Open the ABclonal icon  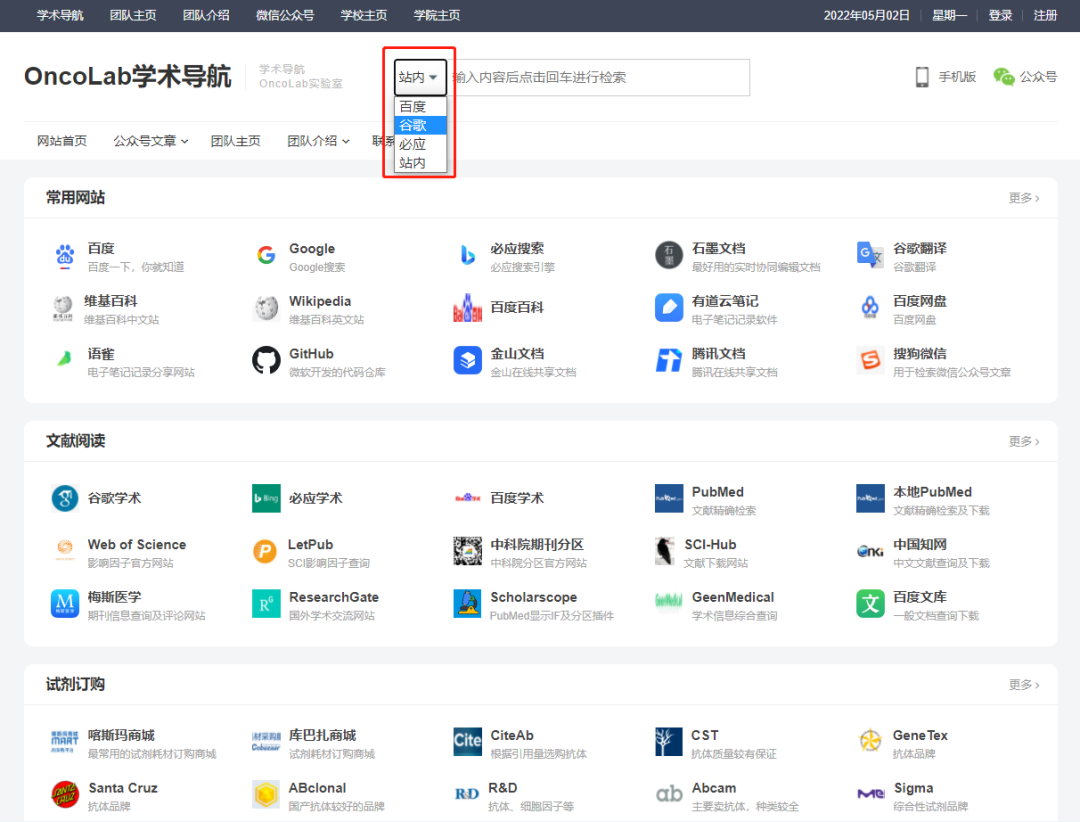[267, 794]
